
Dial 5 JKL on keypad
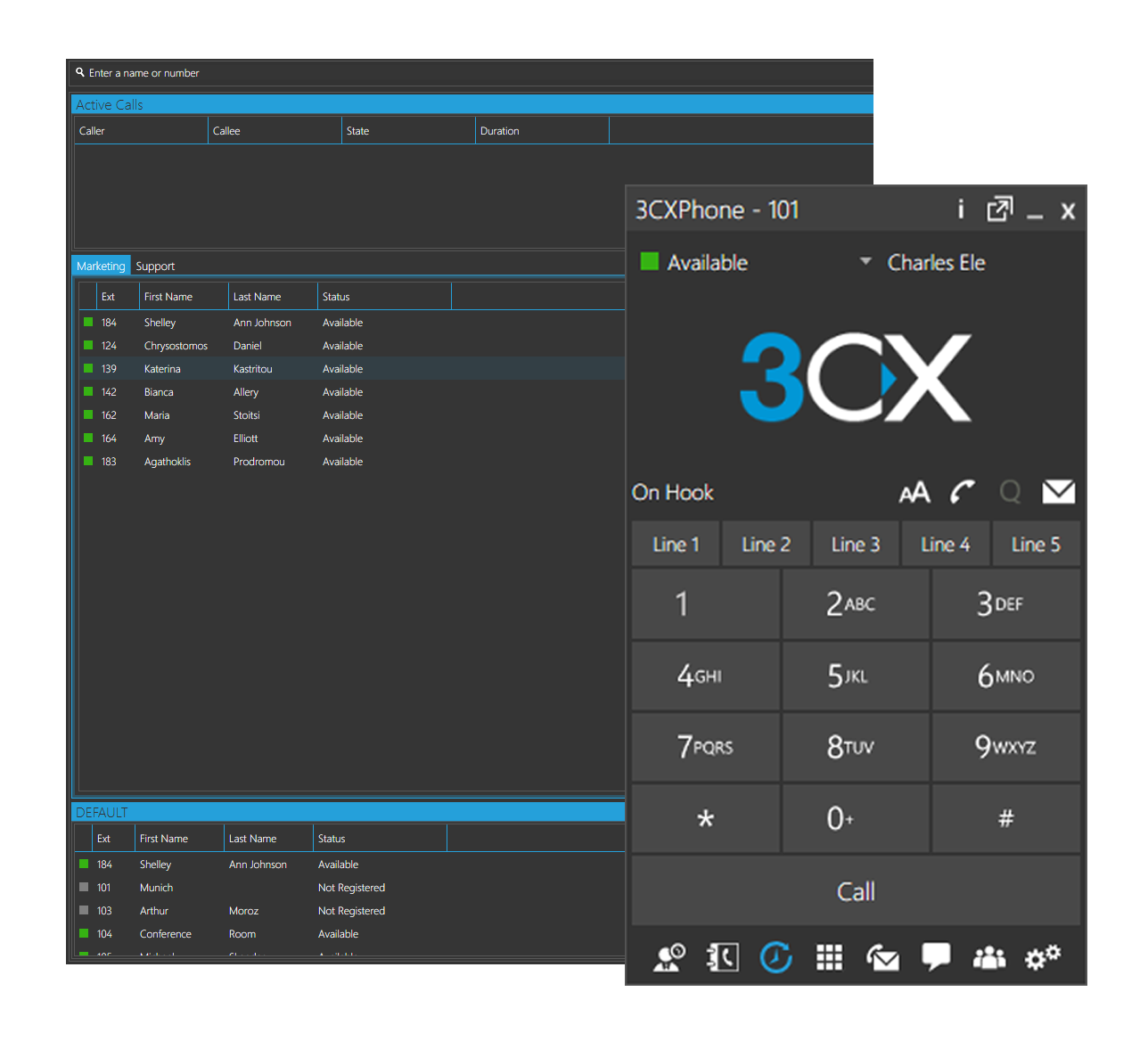[x=856, y=676]
